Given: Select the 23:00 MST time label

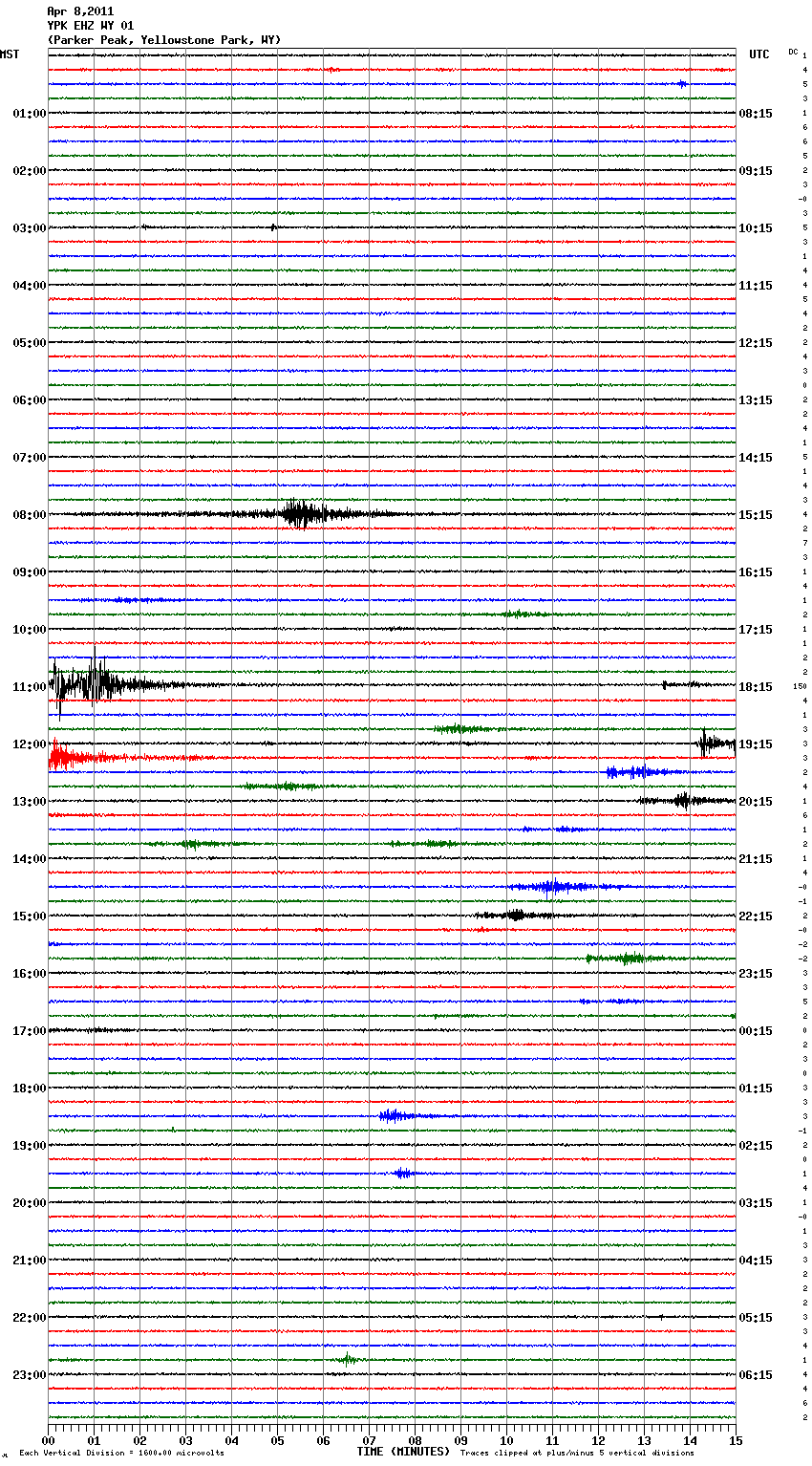Looking at the screenshot, I should (x=30, y=1375).
